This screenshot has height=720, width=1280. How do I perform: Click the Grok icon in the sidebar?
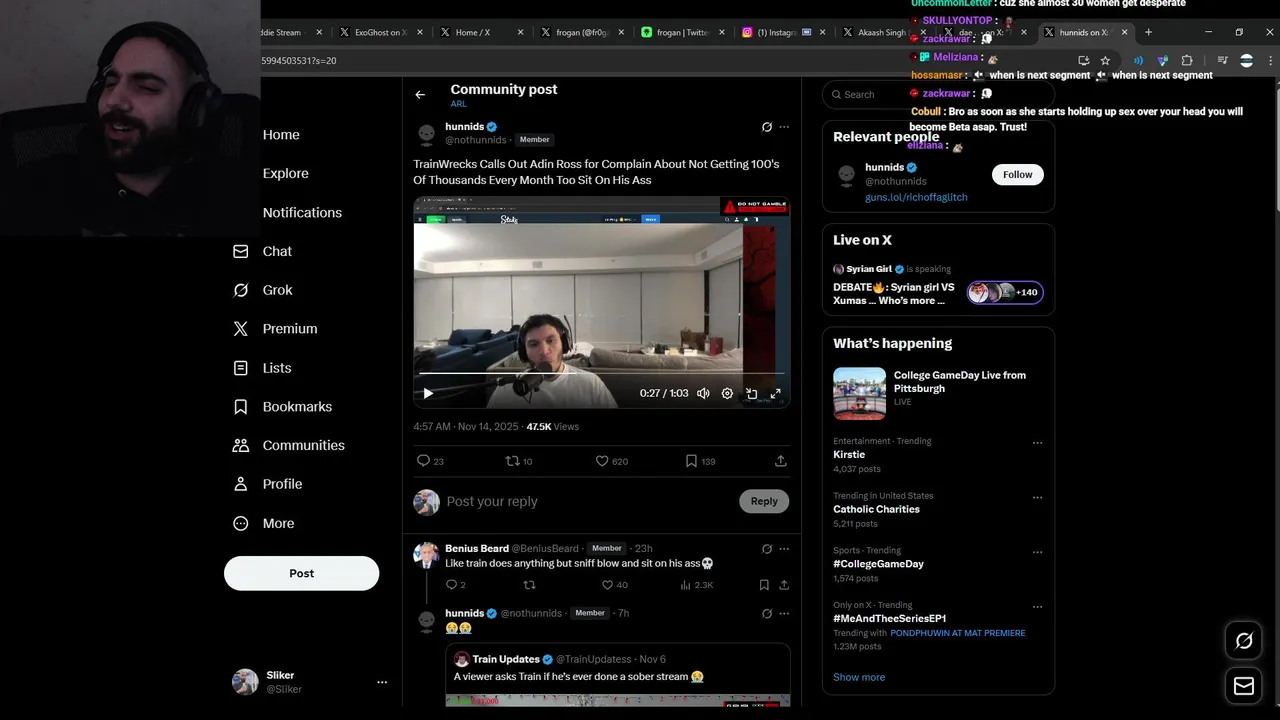[x=240, y=290]
